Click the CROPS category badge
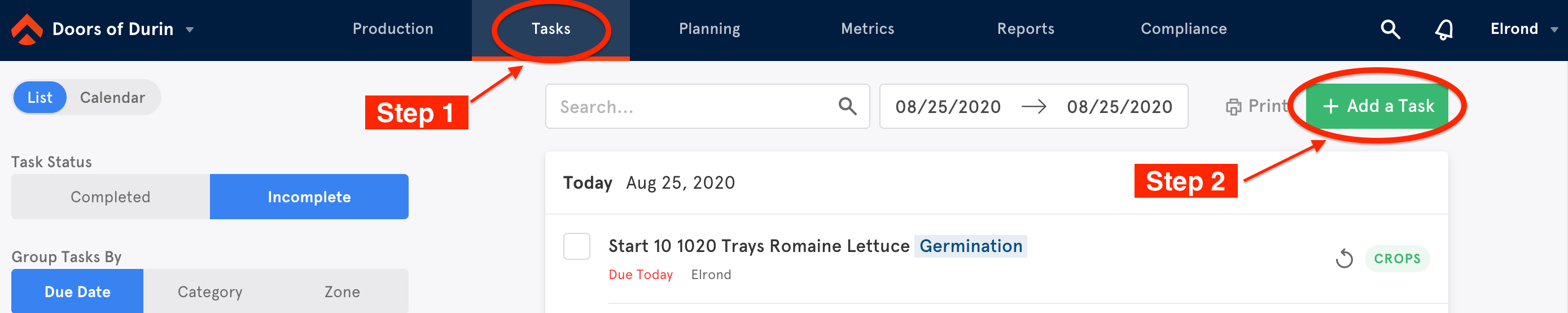1568x313 pixels. (1397, 259)
